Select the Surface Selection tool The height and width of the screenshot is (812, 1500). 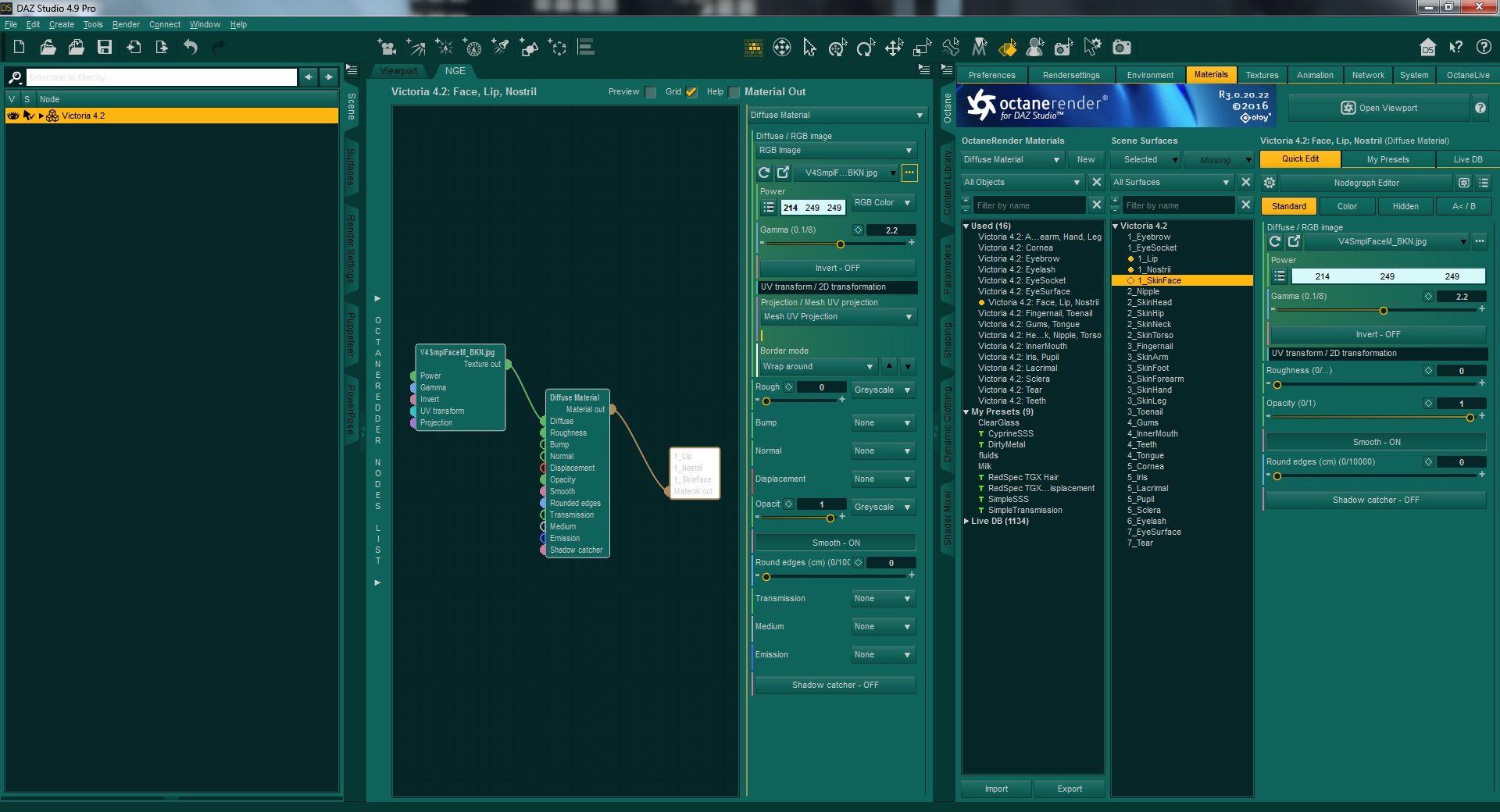[x=1007, y=48]
